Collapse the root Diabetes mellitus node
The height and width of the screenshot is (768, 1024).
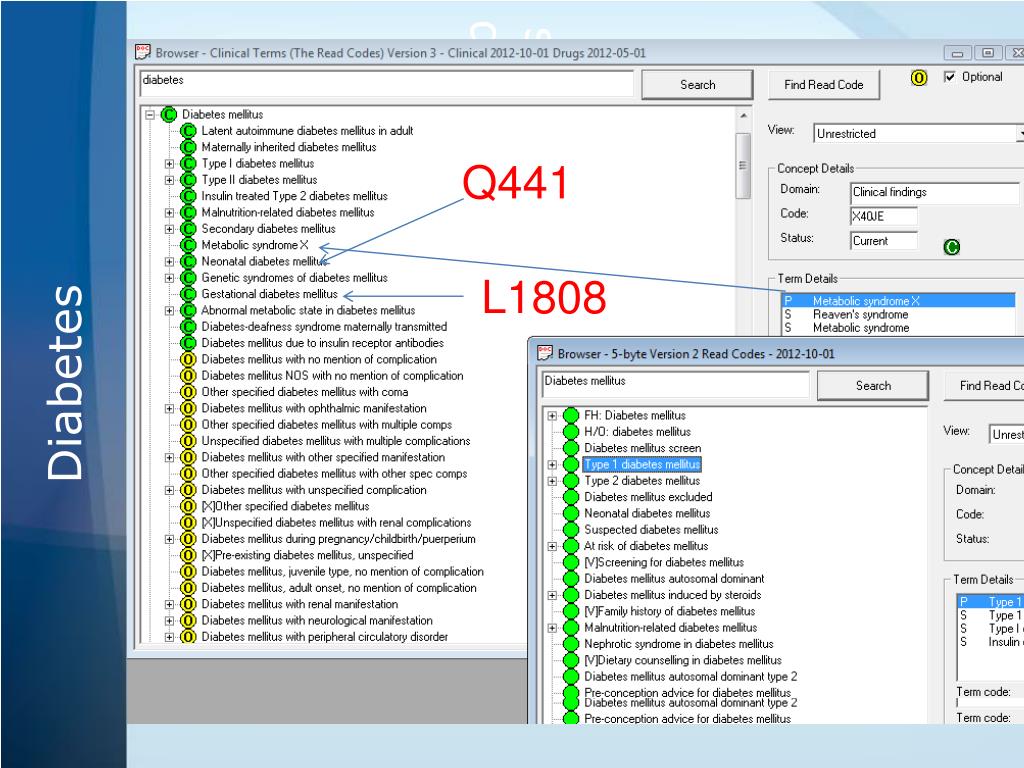pyautogui.click(x=151, y=115)
